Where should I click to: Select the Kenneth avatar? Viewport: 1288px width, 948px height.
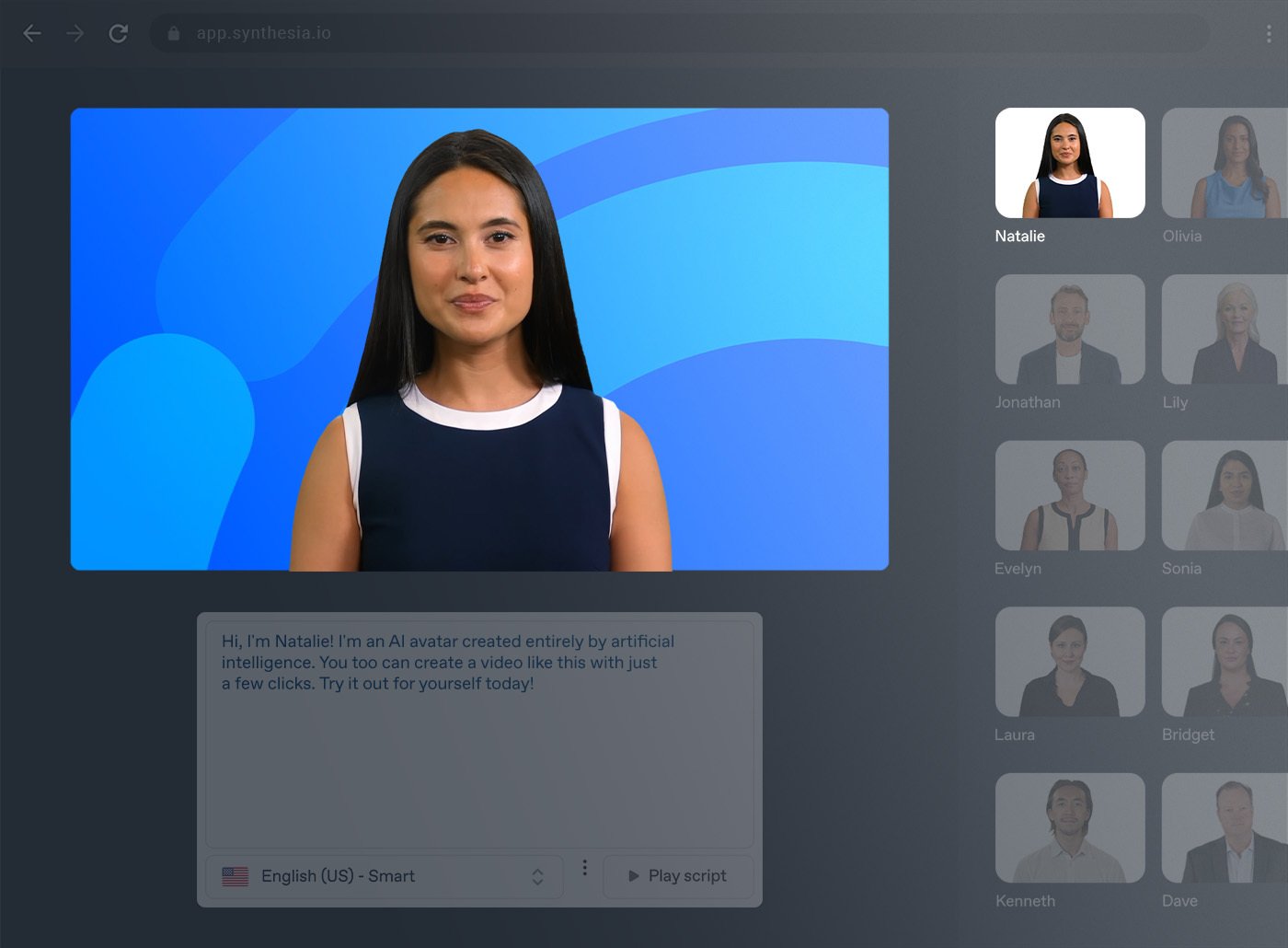pyautogui.click(x=1070, y=828)
